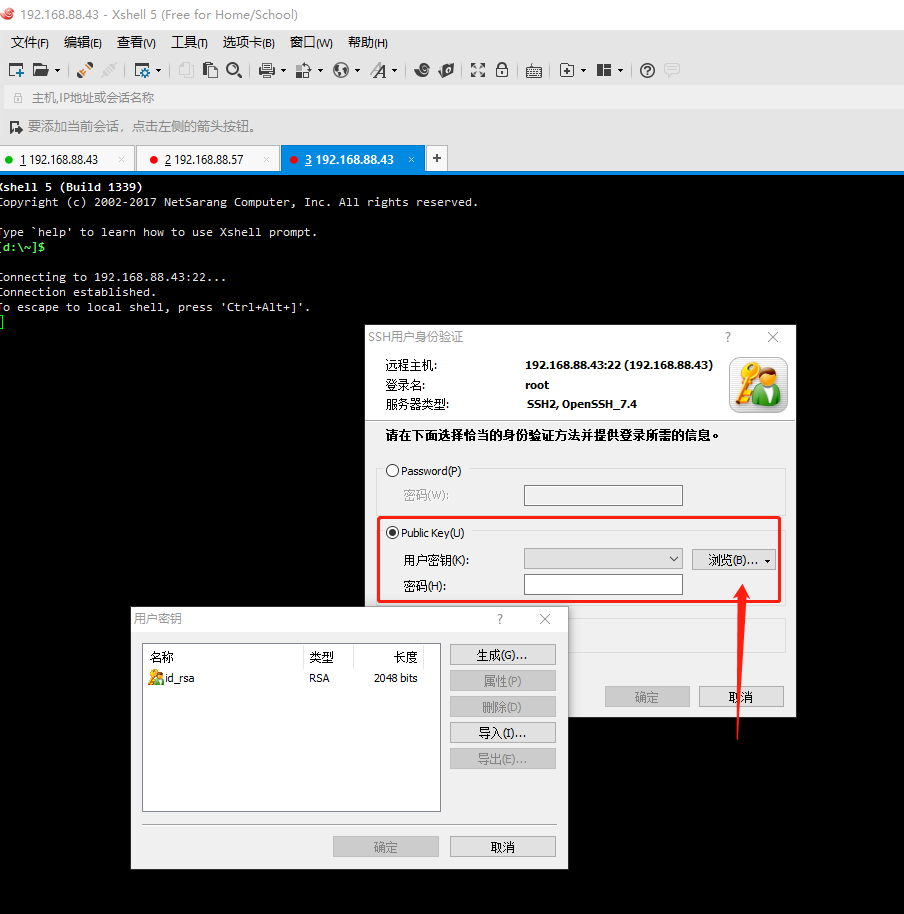Click the virtual keyboard toolbar icon
The height and width of the screenshot is (914, 904).
pyautogui.click(x=534, y=70)
